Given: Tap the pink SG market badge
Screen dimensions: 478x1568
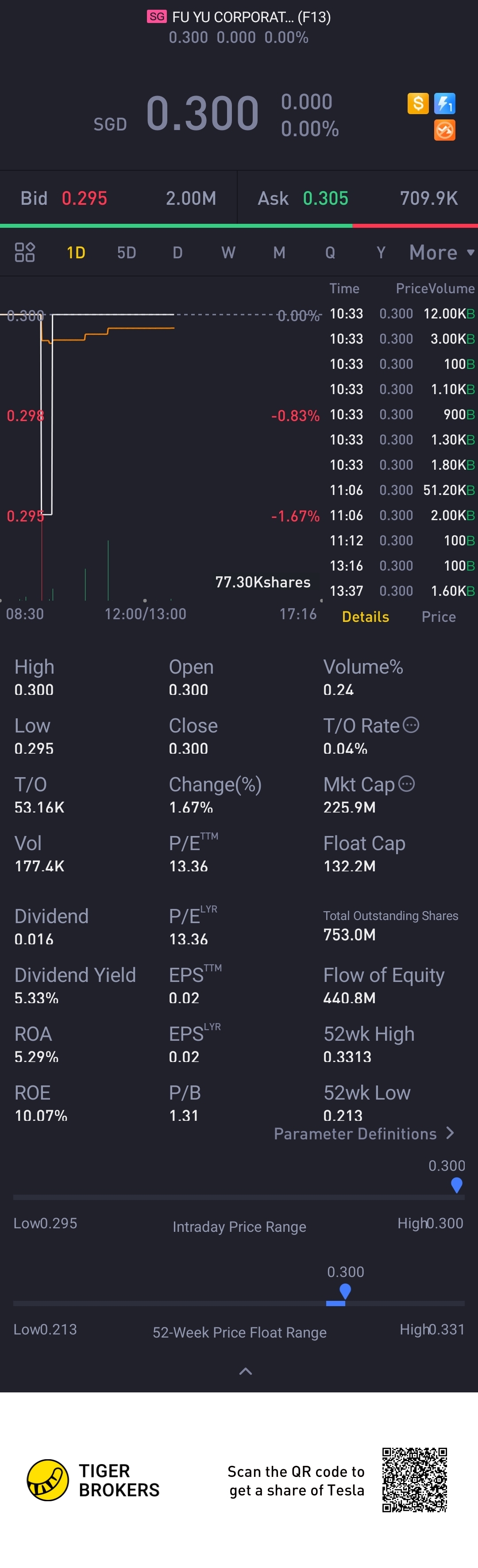Looking at the screenshot, I should click(157, 16).
